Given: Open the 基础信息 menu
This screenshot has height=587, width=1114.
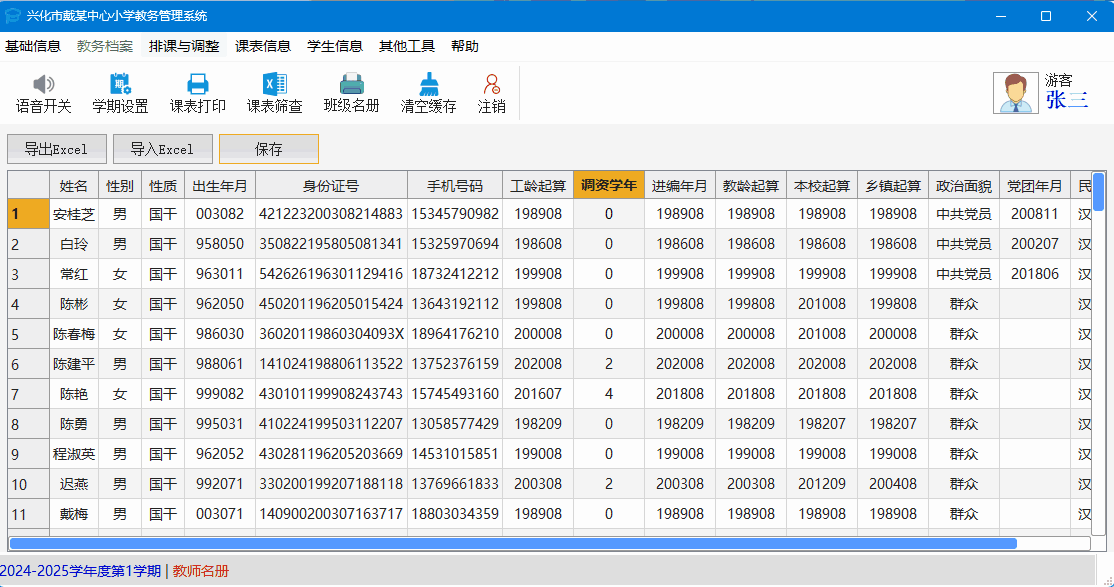Looking at the screenshot, I should 33,46.
